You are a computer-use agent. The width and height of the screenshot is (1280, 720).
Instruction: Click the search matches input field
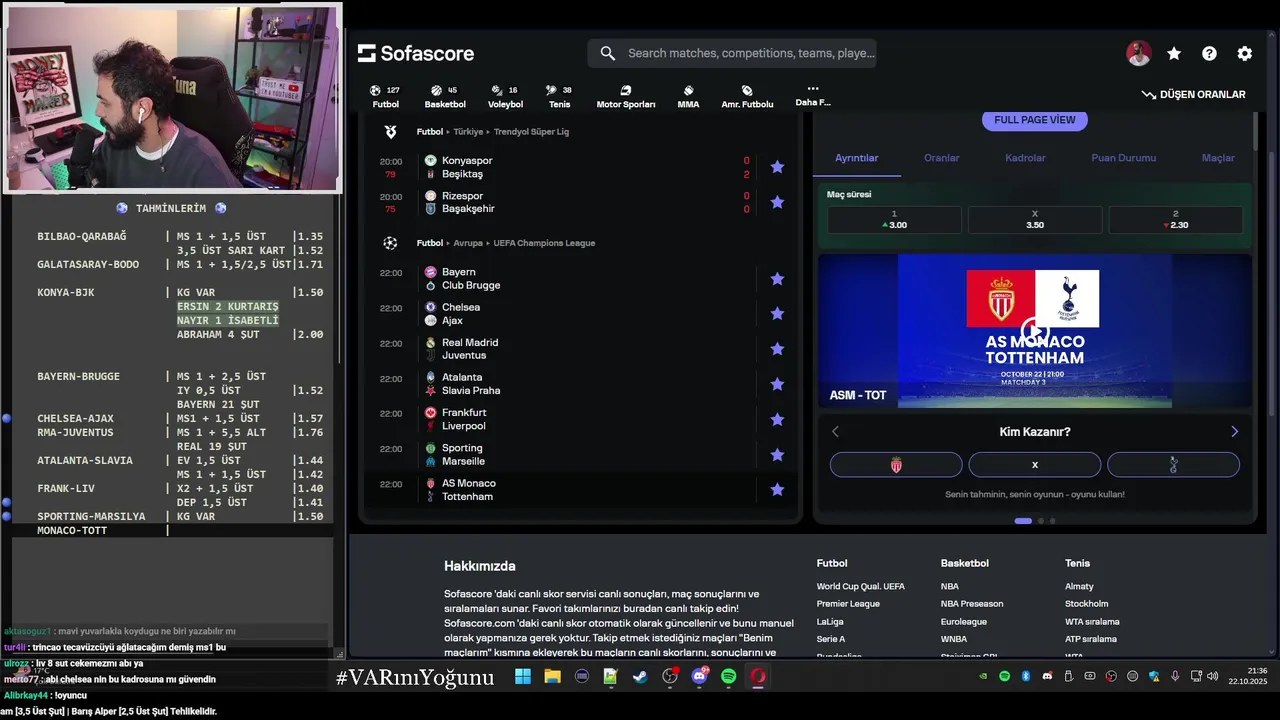(x=732, y=53)
